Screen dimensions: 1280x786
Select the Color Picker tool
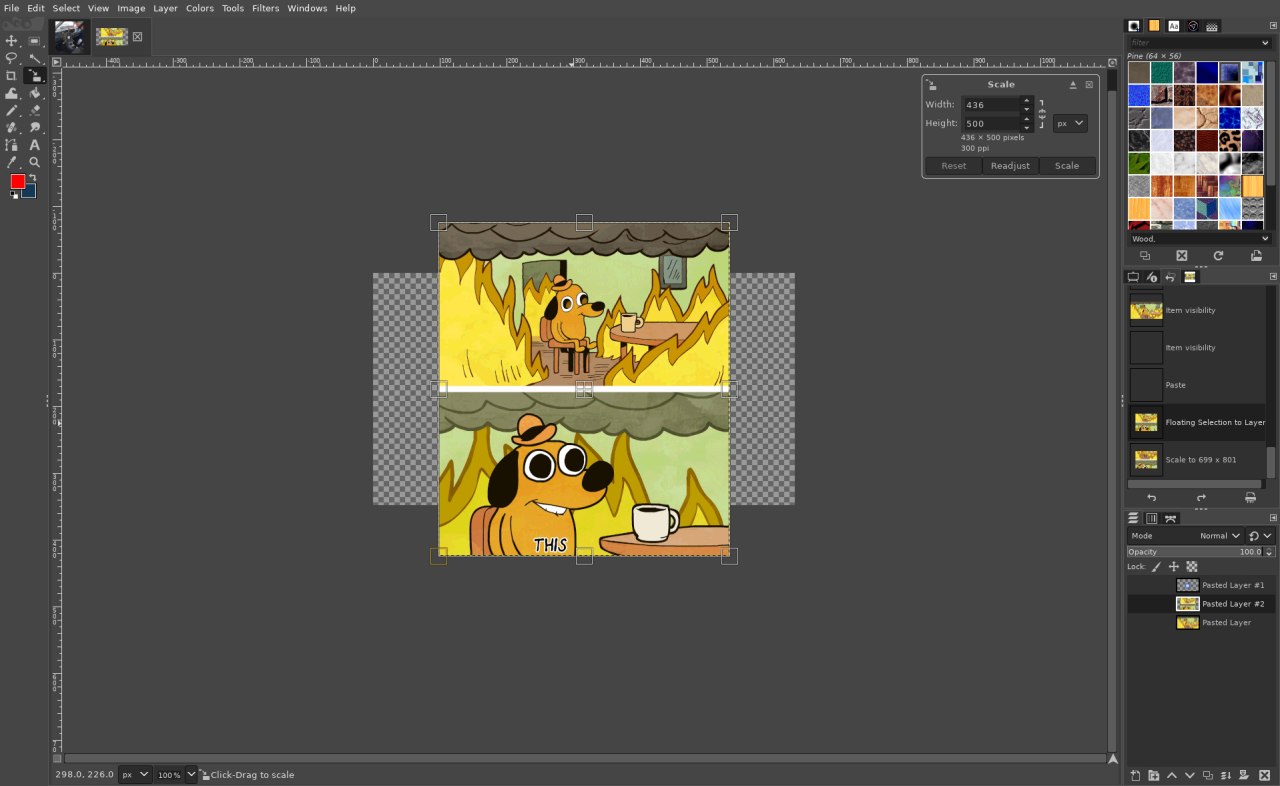click(12, 162)
